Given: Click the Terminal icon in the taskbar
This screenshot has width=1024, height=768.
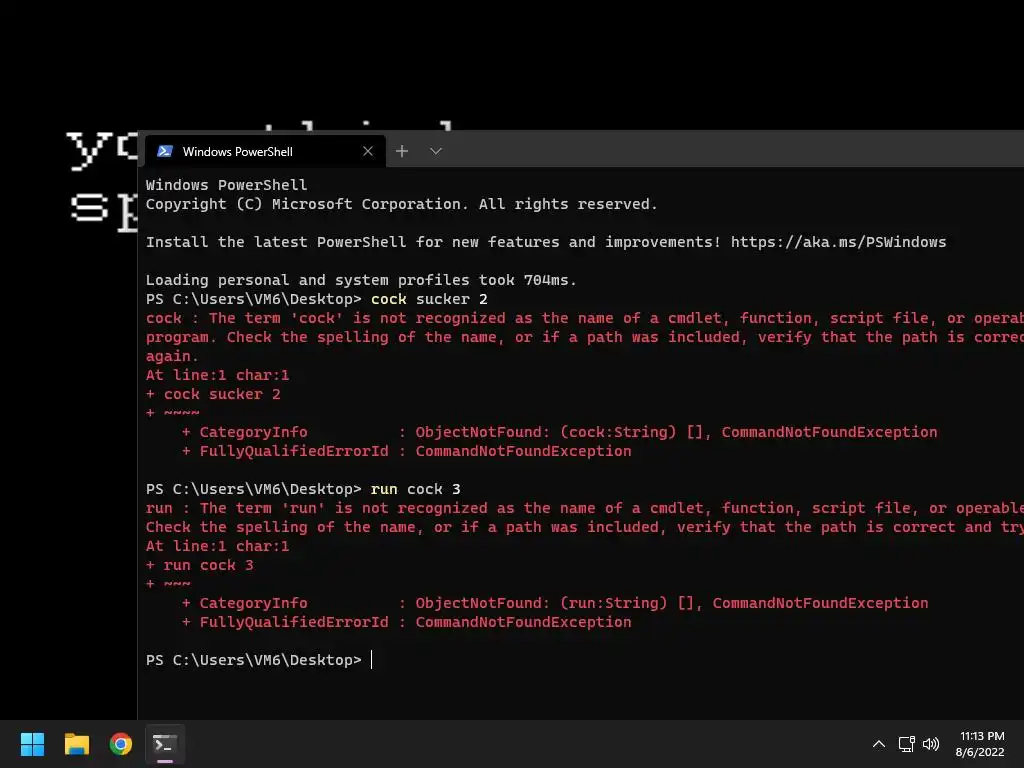Looking at the screenshot, I should point(165,744).
